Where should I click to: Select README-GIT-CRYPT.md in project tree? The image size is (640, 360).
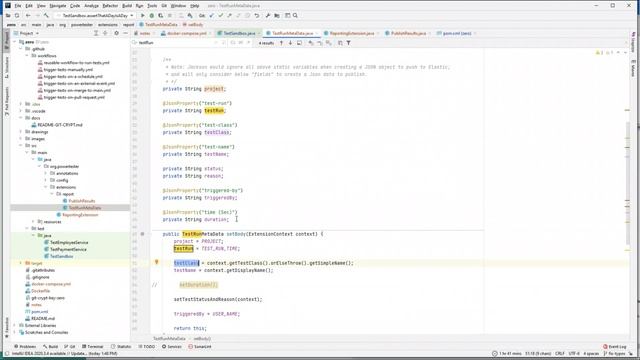pyautogui.click(x=60, y=125)
